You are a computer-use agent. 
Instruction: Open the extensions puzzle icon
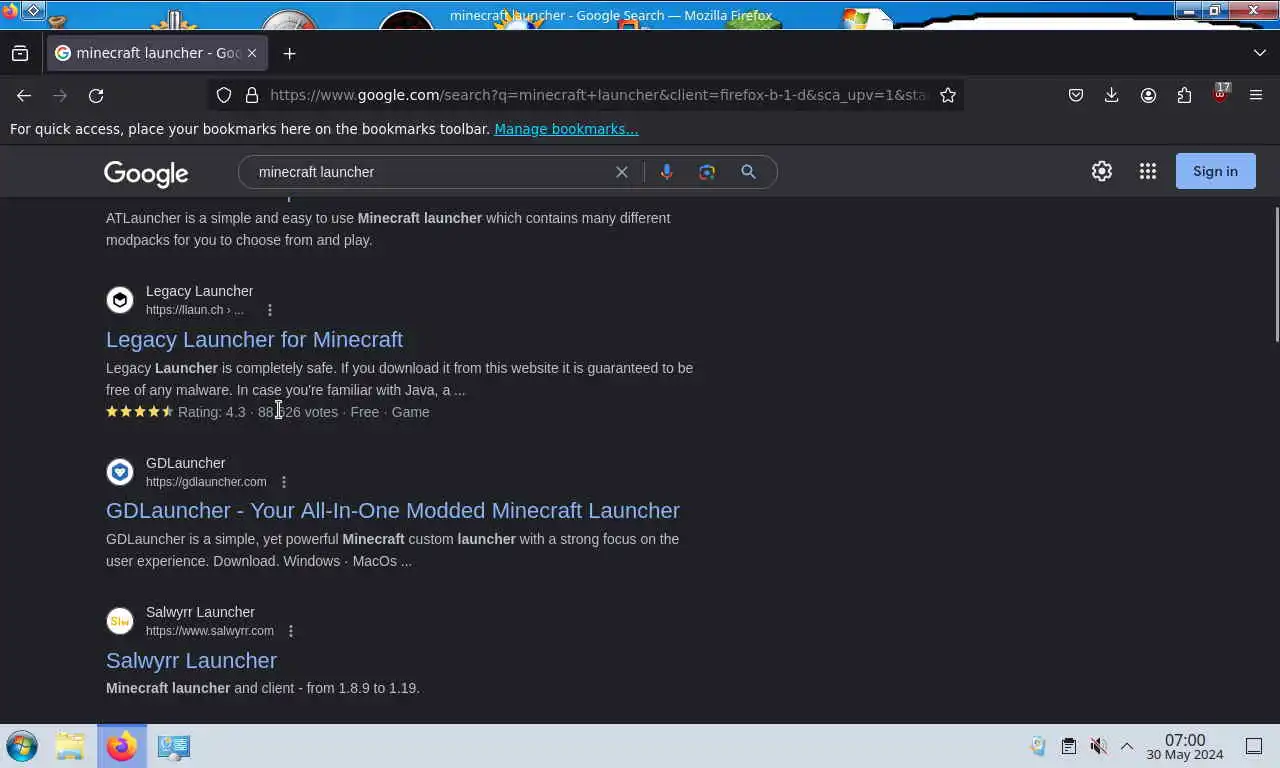tap(1184, 95)
